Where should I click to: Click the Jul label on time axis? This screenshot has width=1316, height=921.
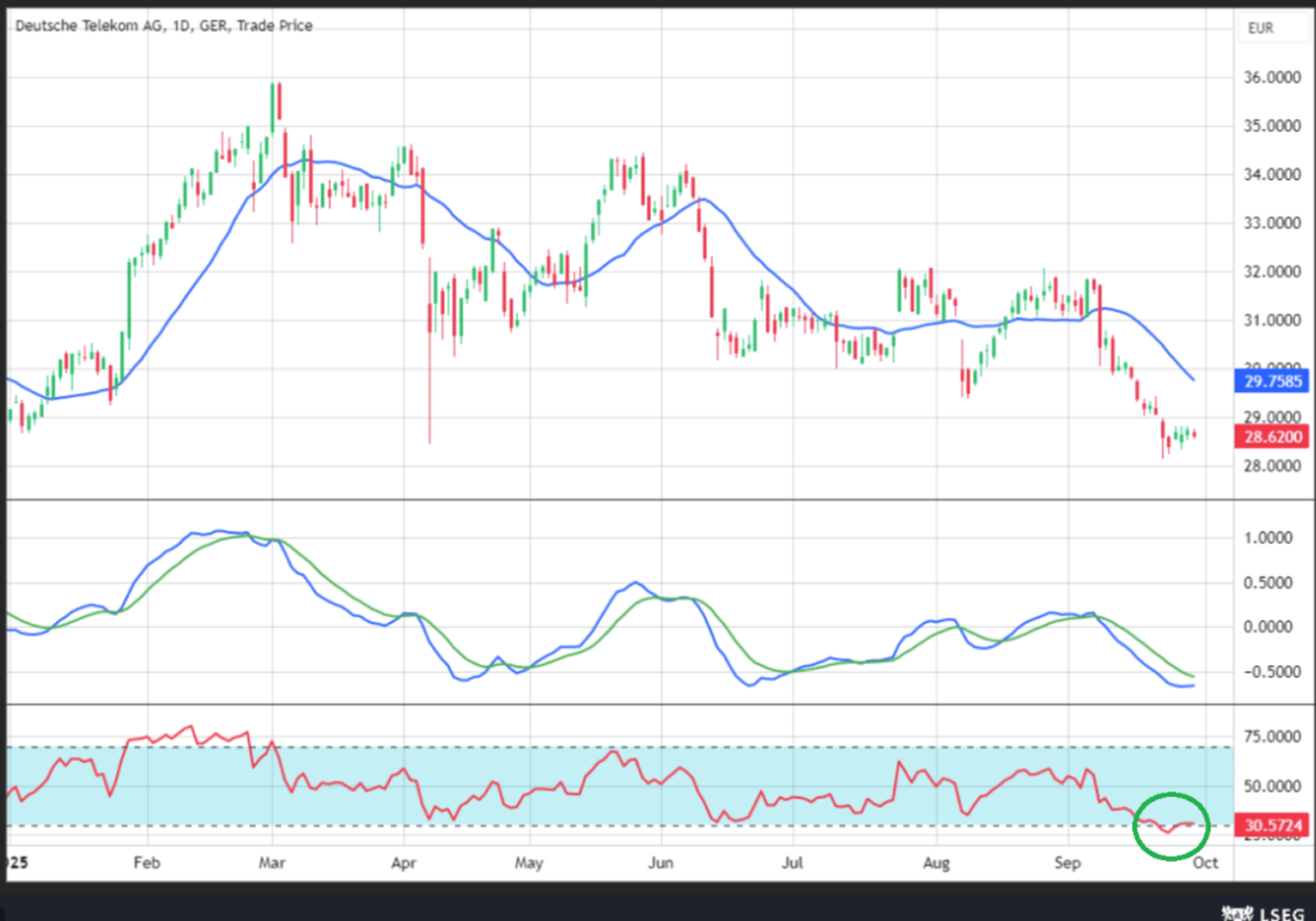792,862
